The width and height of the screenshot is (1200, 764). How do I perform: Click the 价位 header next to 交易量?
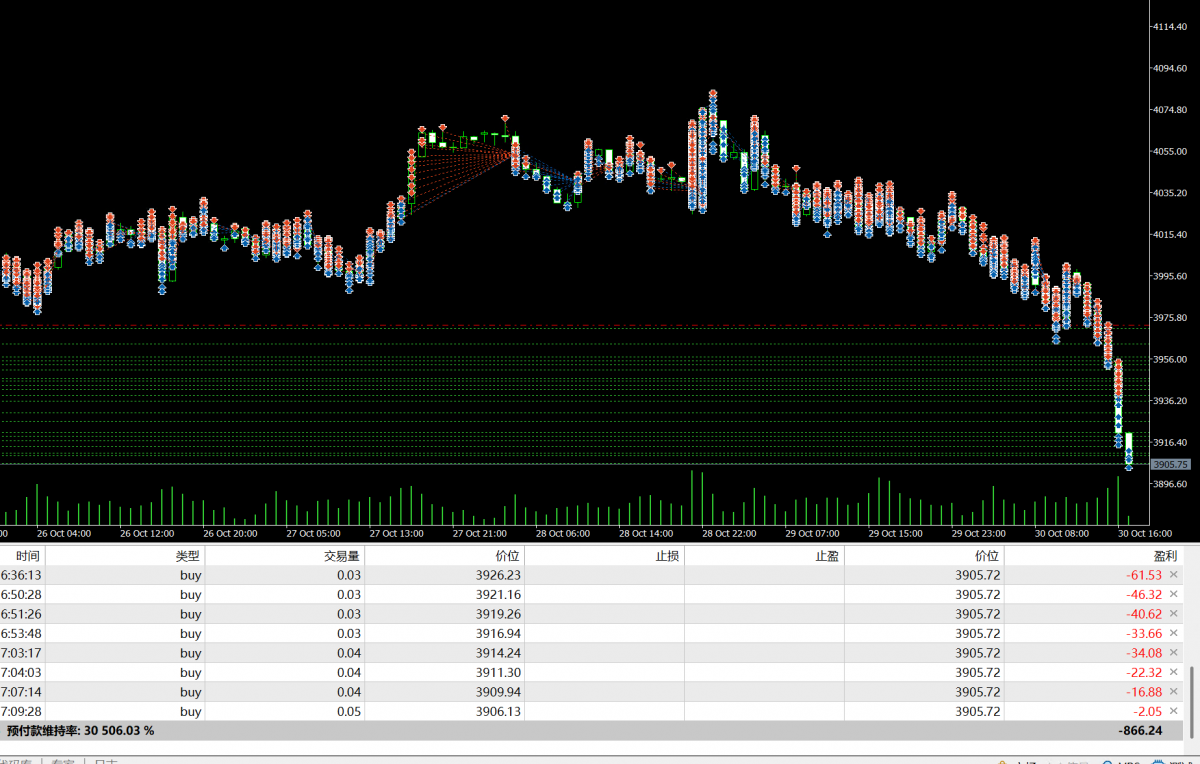click(x=445, y=556)
